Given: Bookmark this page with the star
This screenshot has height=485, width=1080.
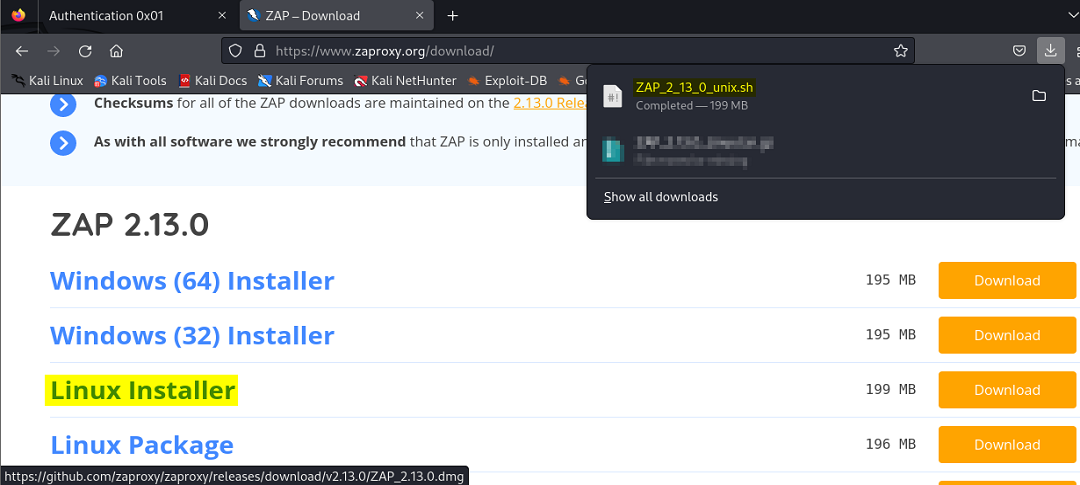Looking at the screenshot, I should pyautogui.click(x=900, y=51).
